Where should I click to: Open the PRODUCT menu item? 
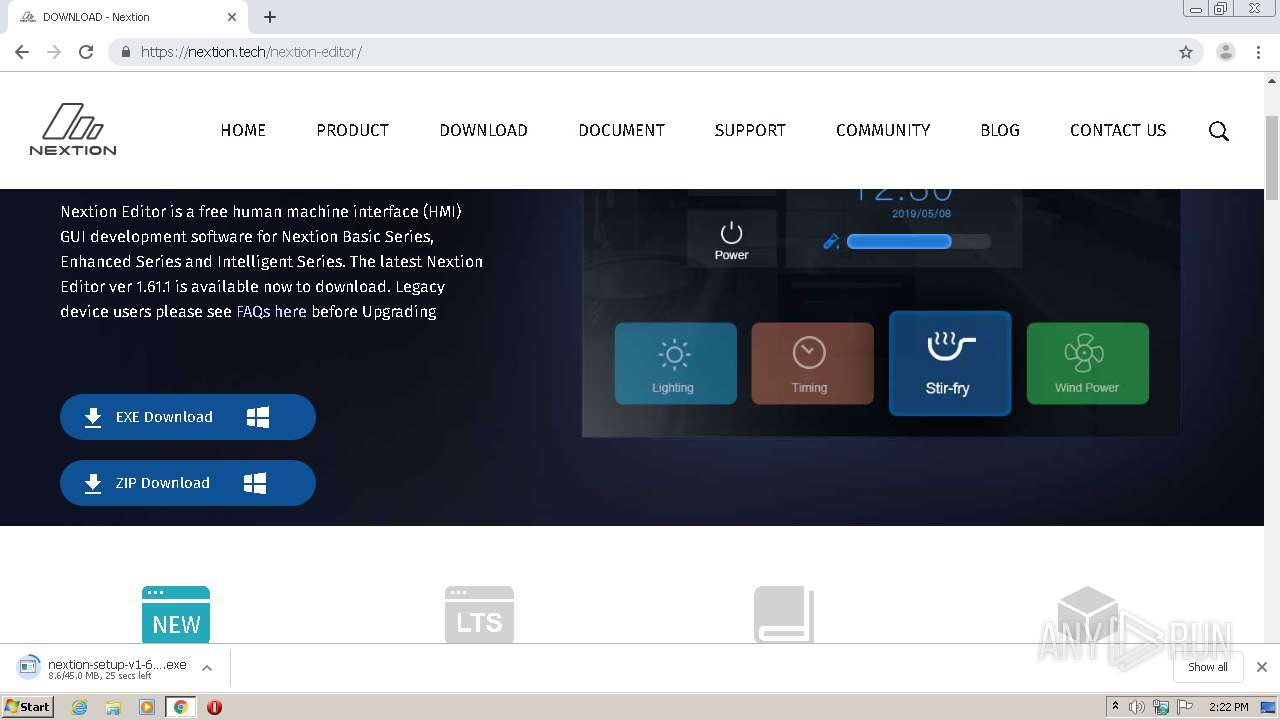[x=353, y=131]
